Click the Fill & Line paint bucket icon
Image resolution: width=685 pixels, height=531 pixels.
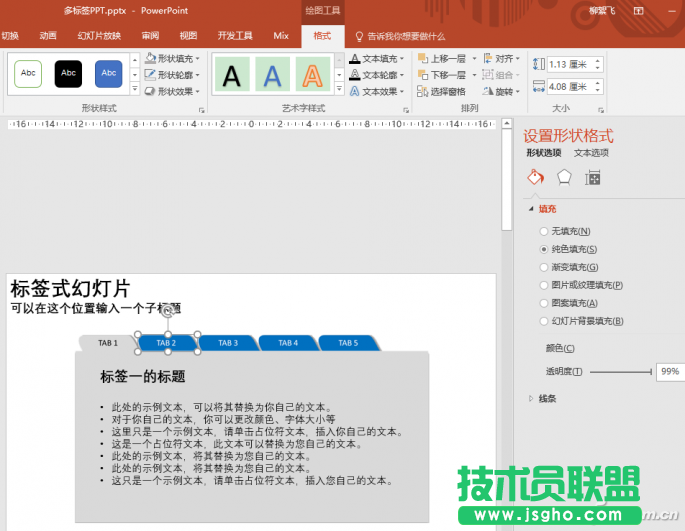(x=535, y=177)
